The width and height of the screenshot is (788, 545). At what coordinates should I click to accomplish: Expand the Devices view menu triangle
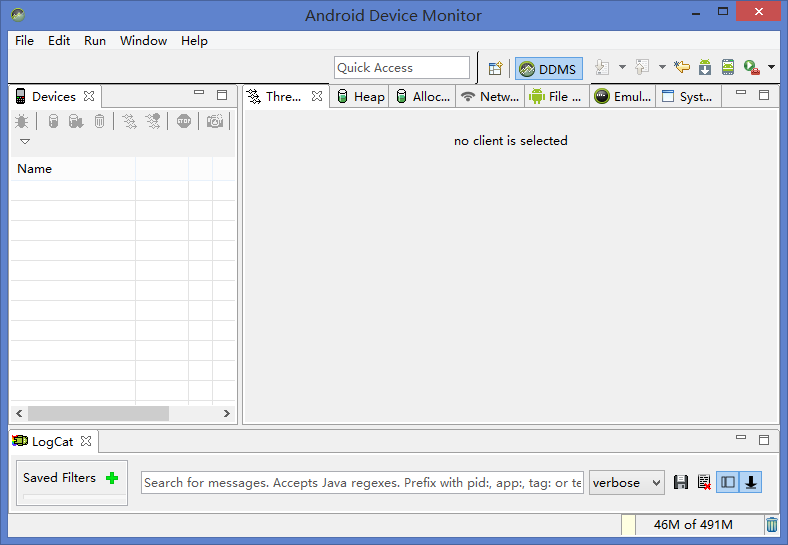coord(25,142)
